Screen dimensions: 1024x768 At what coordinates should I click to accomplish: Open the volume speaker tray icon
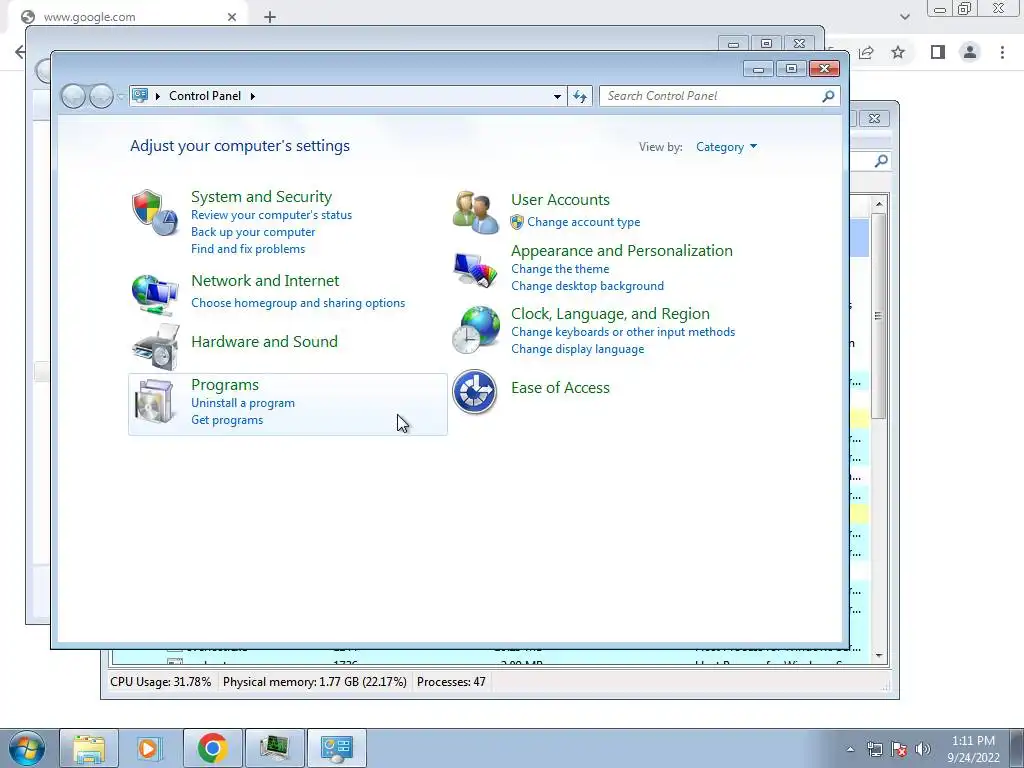click(923, 749)
